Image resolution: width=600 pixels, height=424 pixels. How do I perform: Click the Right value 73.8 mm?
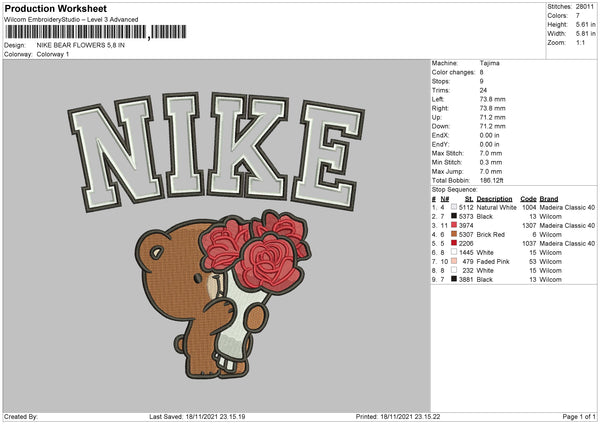[x=492, y=108]
